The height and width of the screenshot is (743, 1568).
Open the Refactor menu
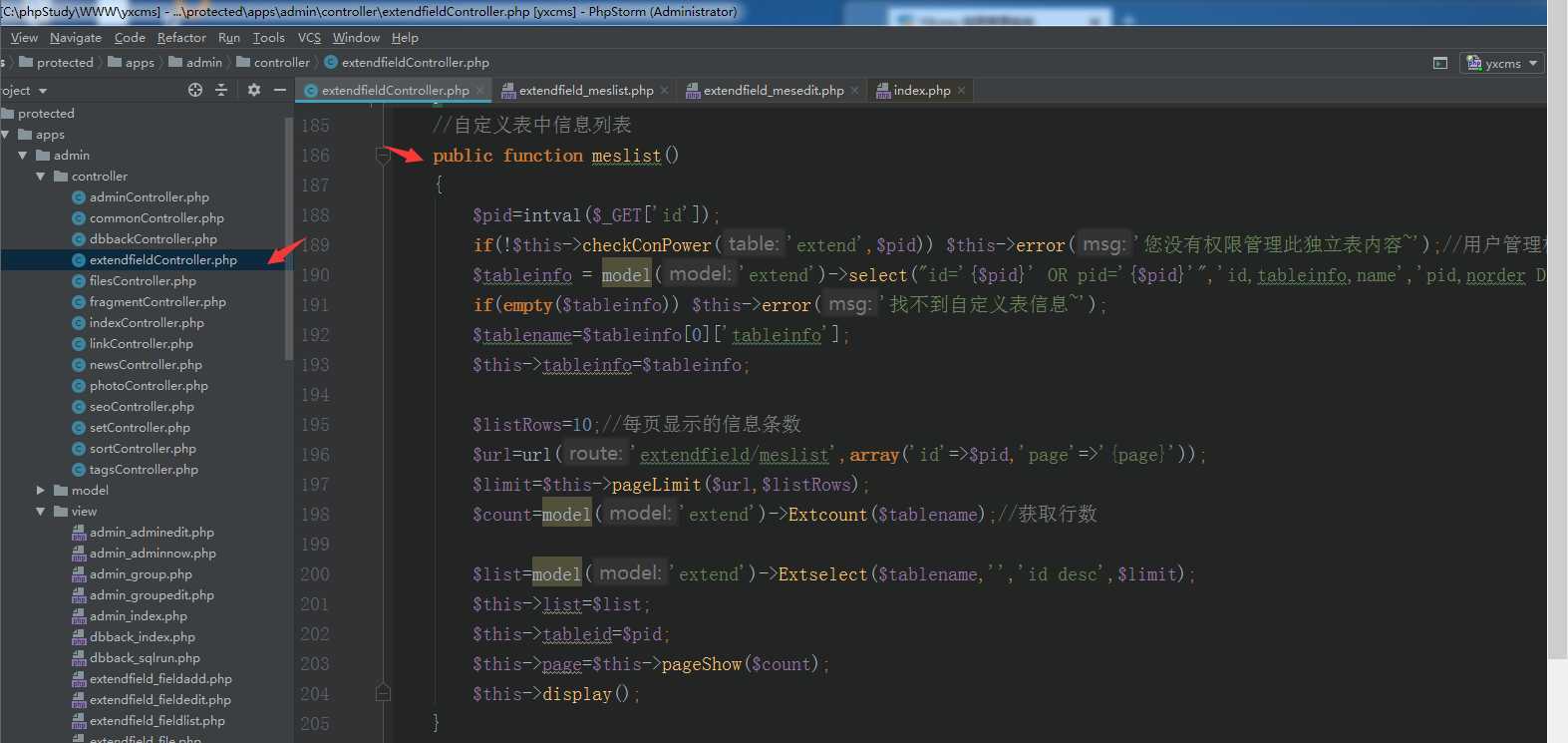click(181, 38)
